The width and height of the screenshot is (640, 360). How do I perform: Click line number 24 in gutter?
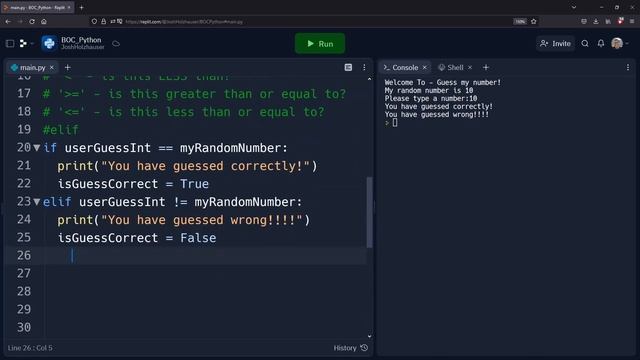point(24,220)
